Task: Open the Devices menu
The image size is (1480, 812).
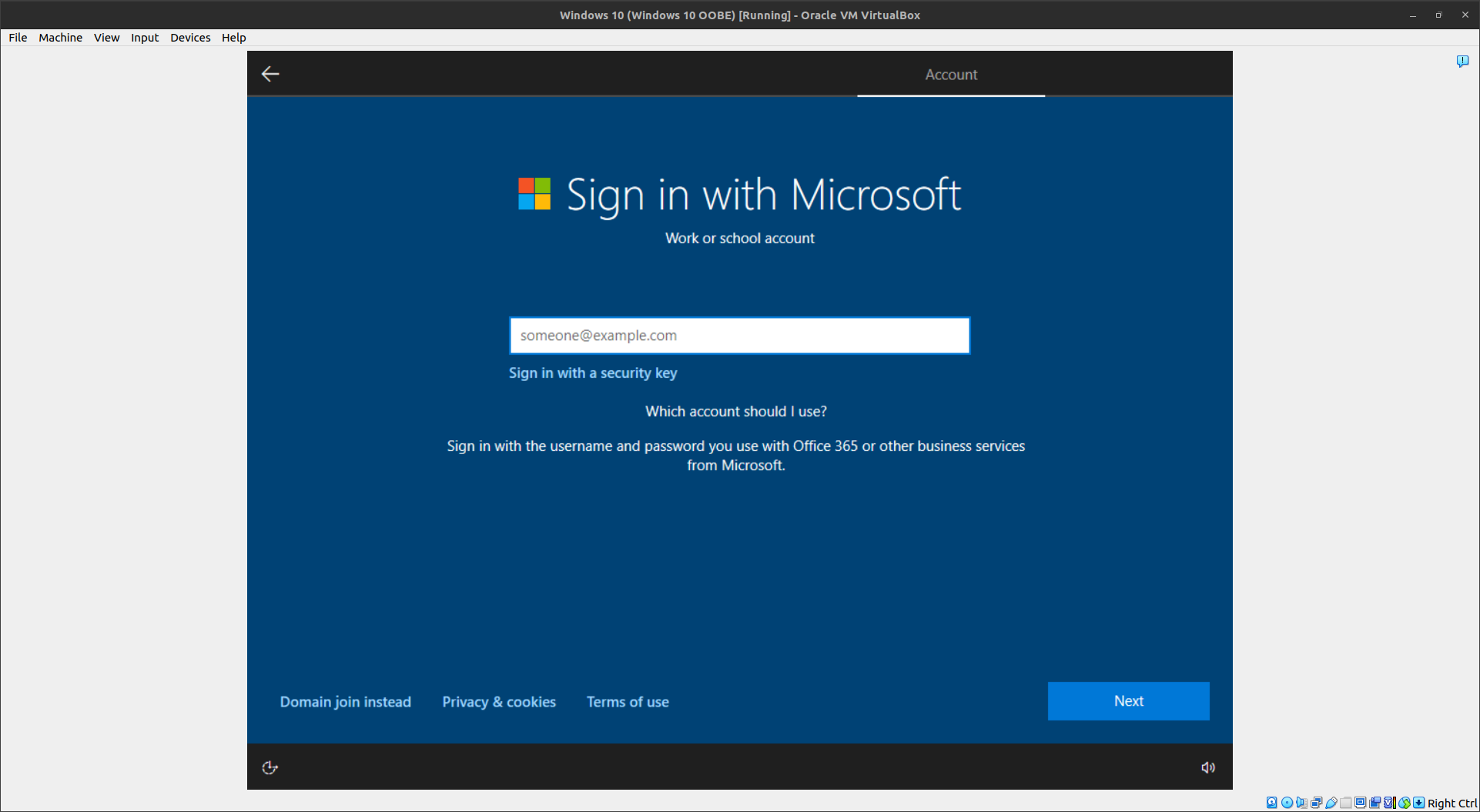Action: pyautogui.click(x=190, y=38)
